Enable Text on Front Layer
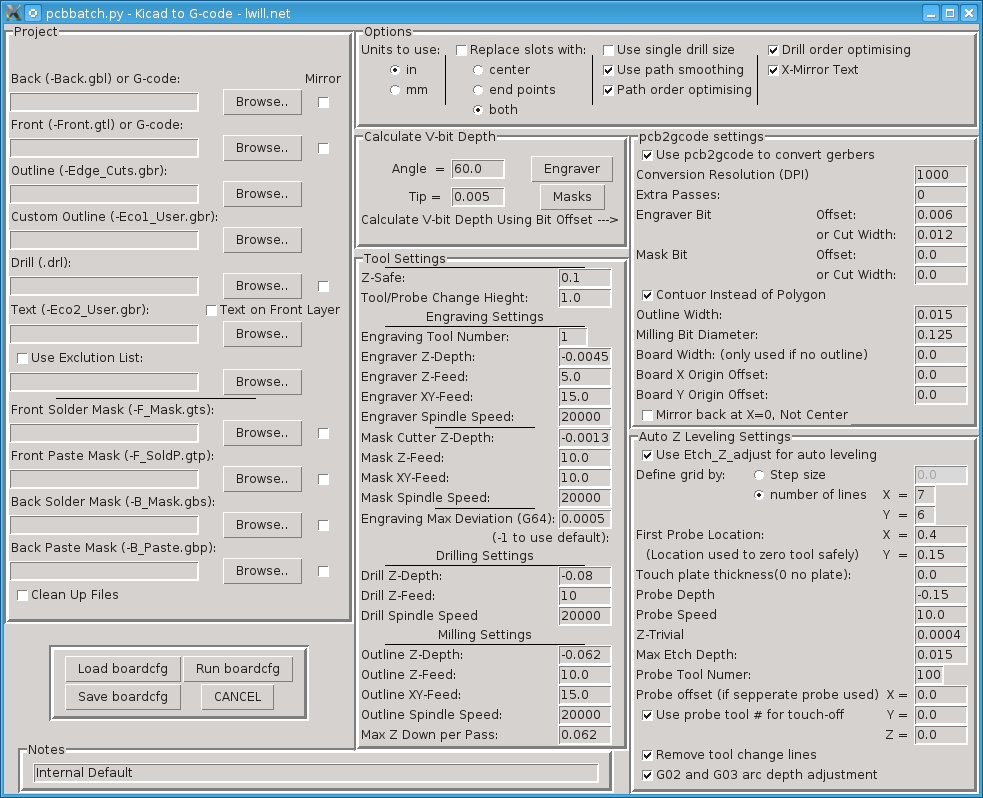Screen dimensions: 983x798 [x=211, y=310]
